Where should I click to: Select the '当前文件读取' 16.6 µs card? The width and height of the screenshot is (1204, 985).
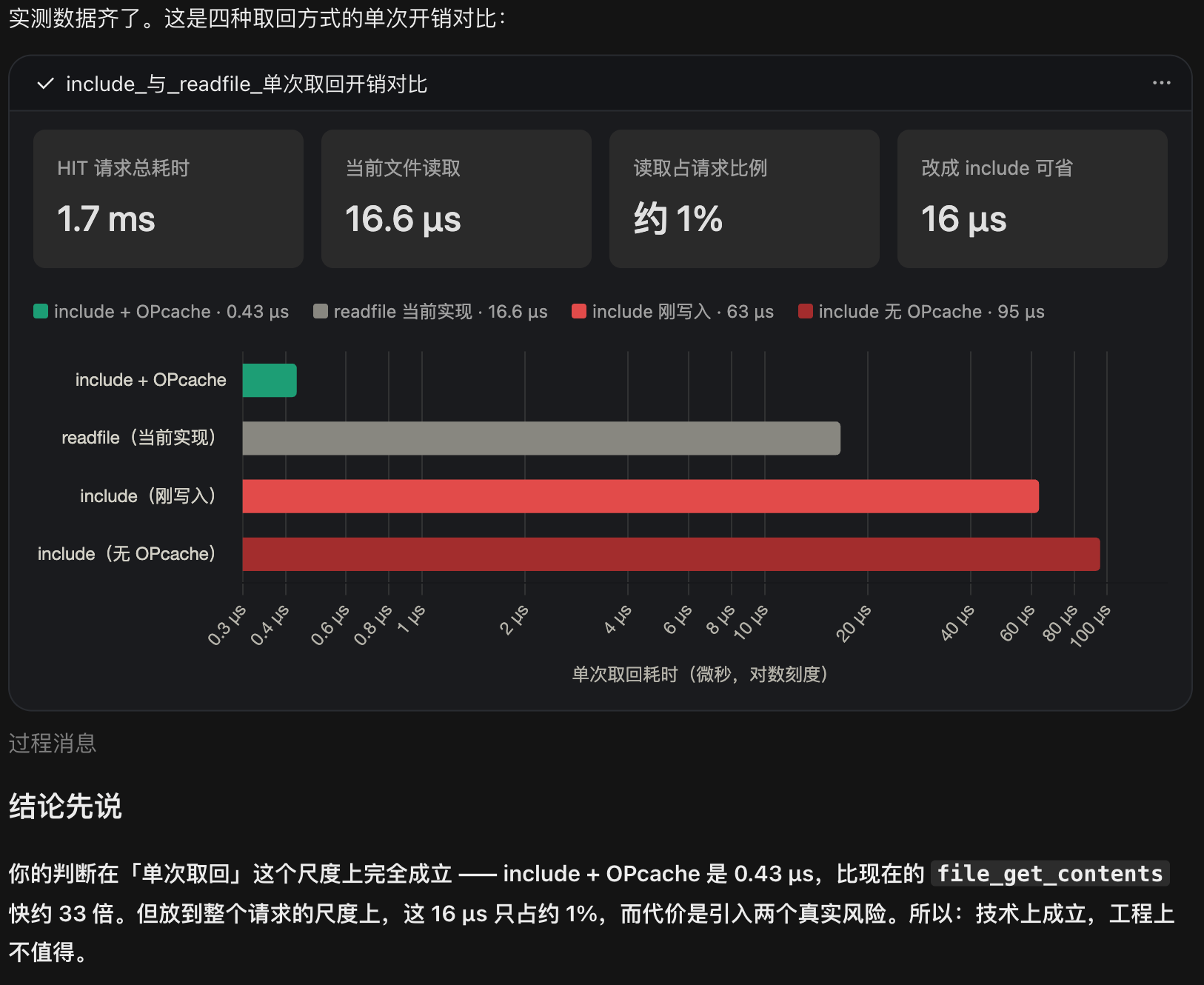coord(456,198)
